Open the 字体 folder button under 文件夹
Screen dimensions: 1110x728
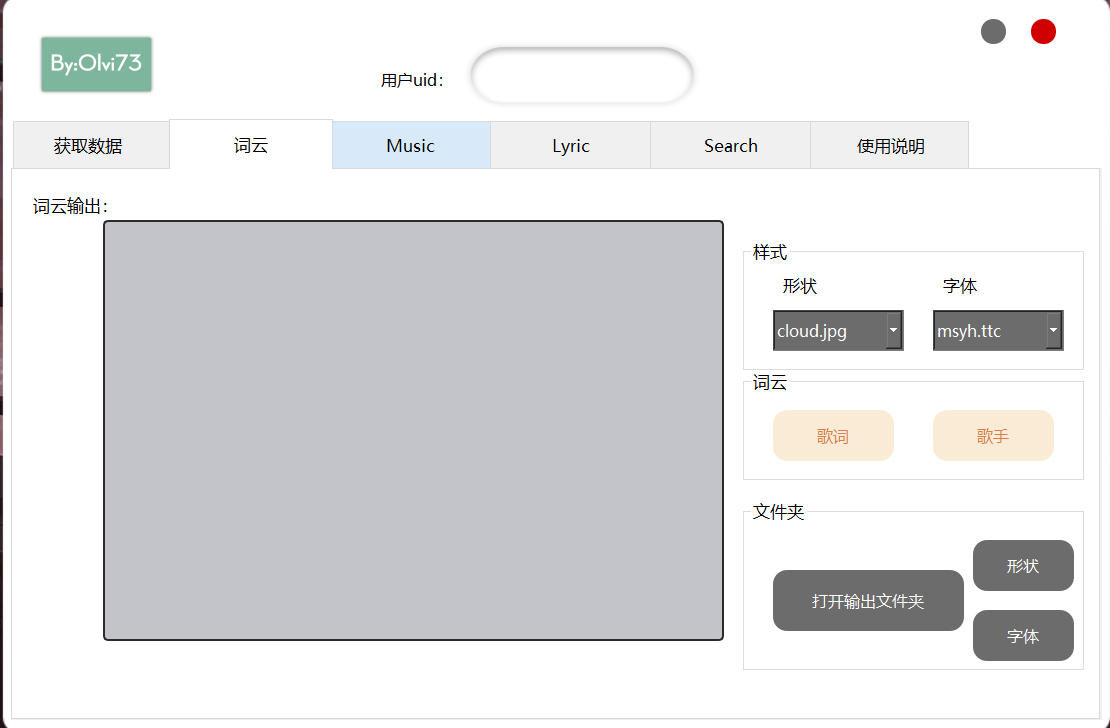pyautogui.click(x=1023, y=636)
